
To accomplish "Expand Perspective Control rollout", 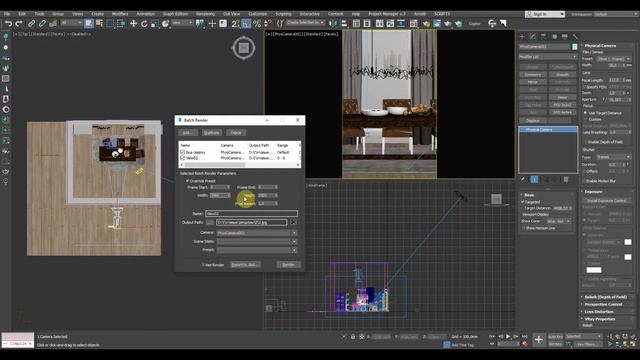I will (603, 304).
